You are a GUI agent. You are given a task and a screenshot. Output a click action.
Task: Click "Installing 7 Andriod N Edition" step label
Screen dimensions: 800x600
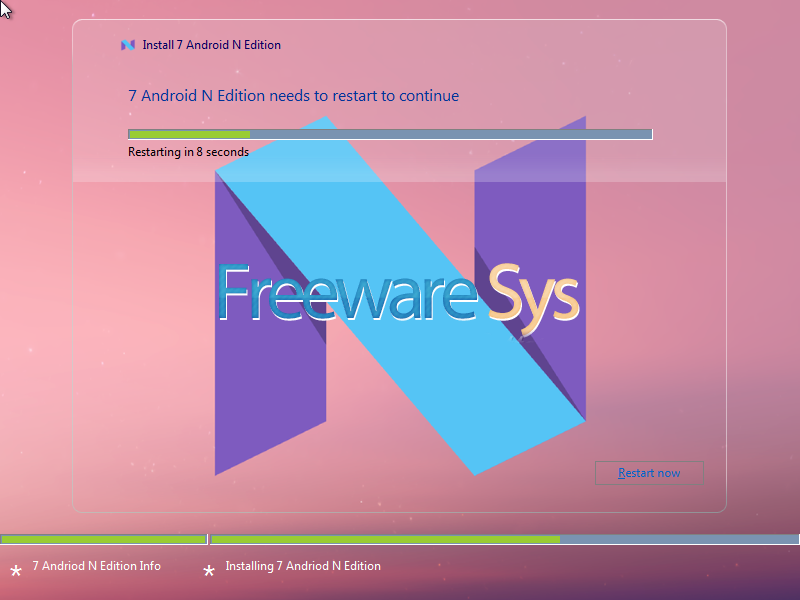pyautogui.click(x=303, y=566)
